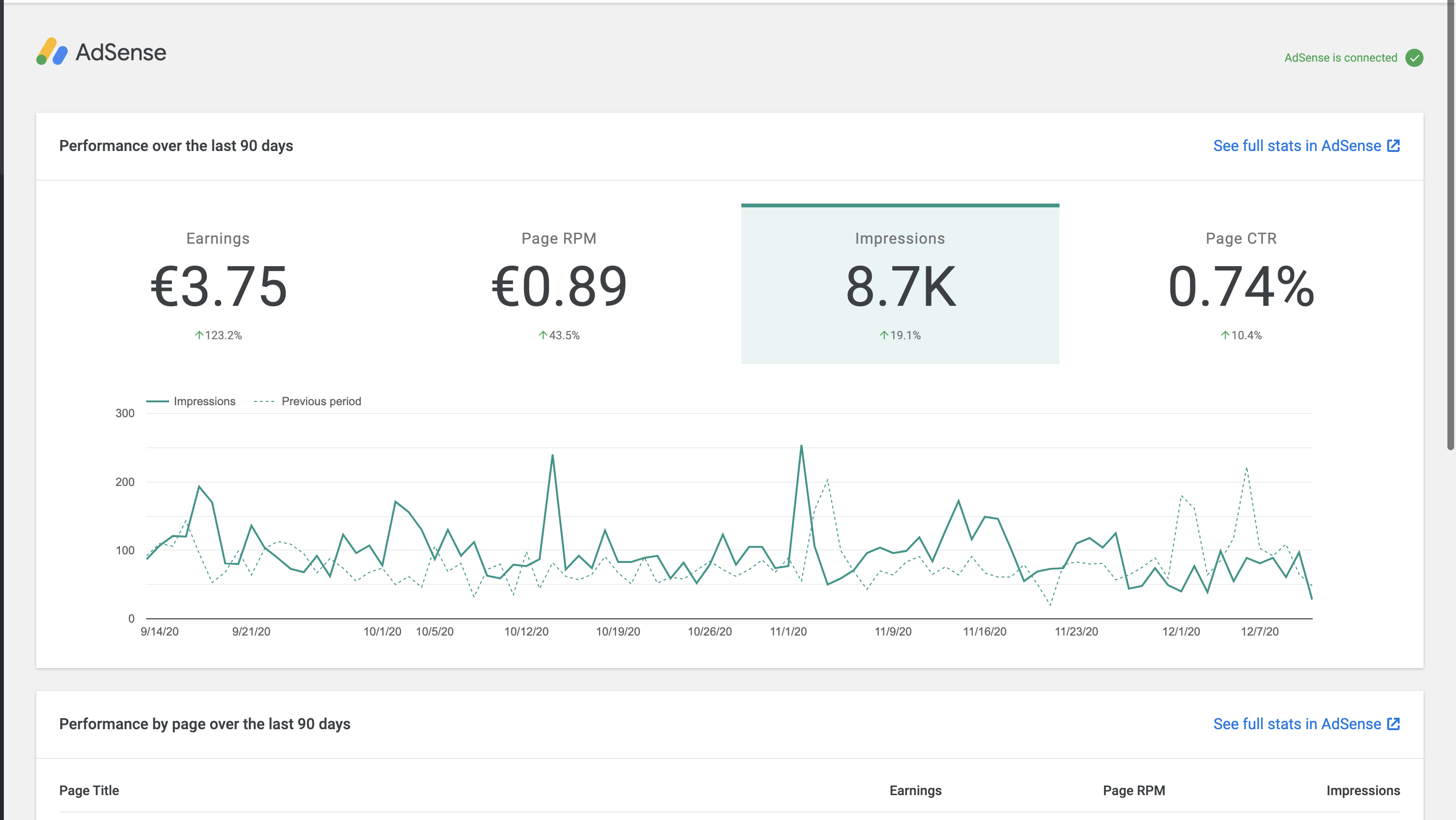Click the up arrow beside 10.4% Page CTR change
Screen dimensions: 1456x820
(x=1224, y=335)
